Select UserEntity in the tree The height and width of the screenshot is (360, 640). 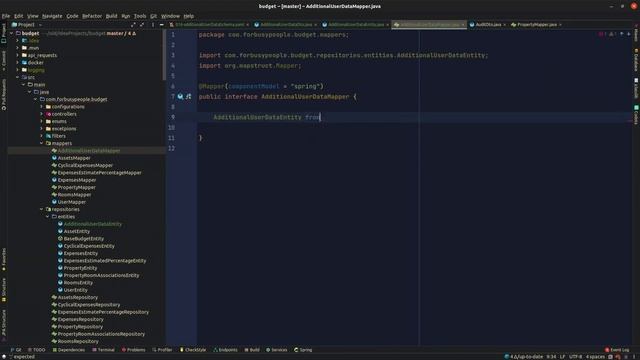point(76,290)
